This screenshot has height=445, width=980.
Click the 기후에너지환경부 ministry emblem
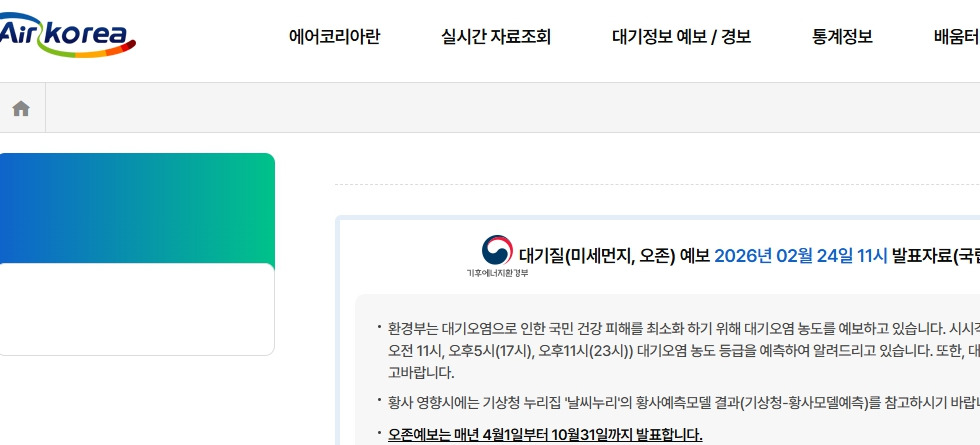[498, 256]
